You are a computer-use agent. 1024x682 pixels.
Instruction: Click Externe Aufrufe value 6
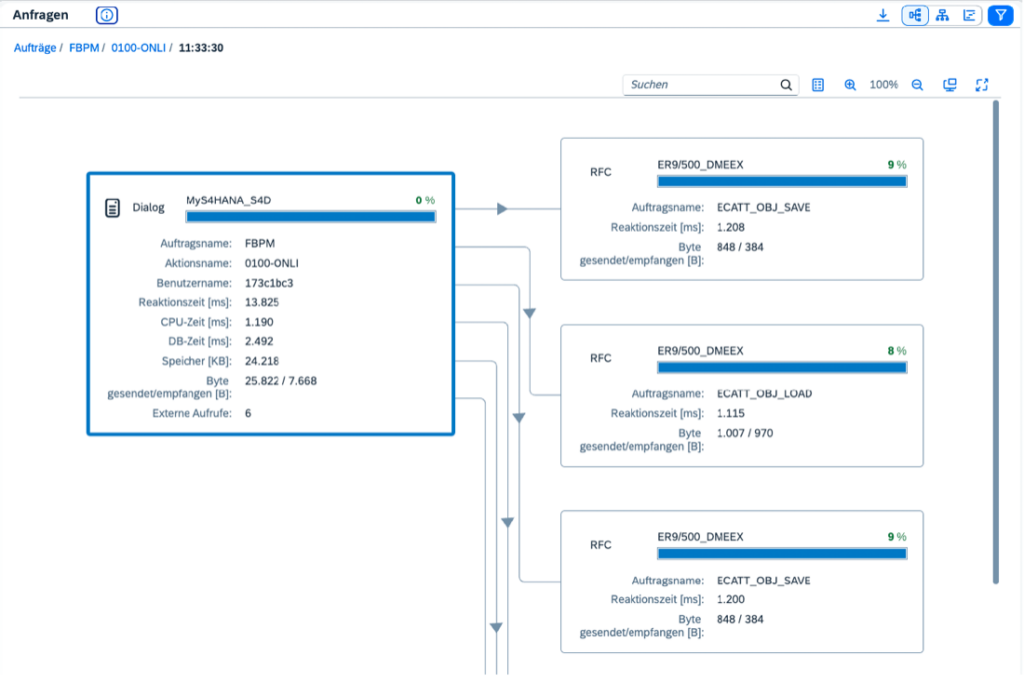(248, 414)
